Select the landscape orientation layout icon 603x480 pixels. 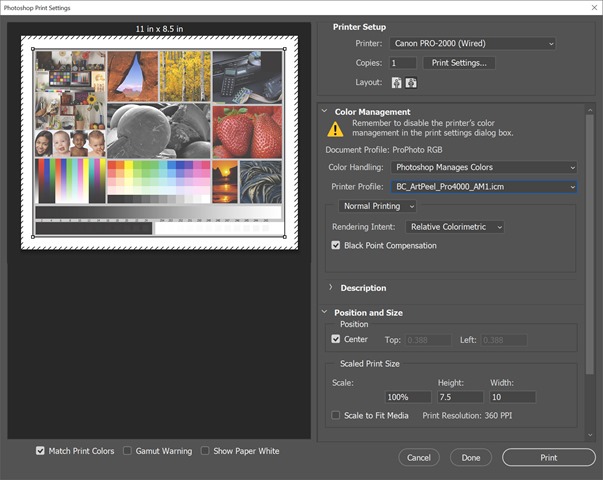coord(410,82)
